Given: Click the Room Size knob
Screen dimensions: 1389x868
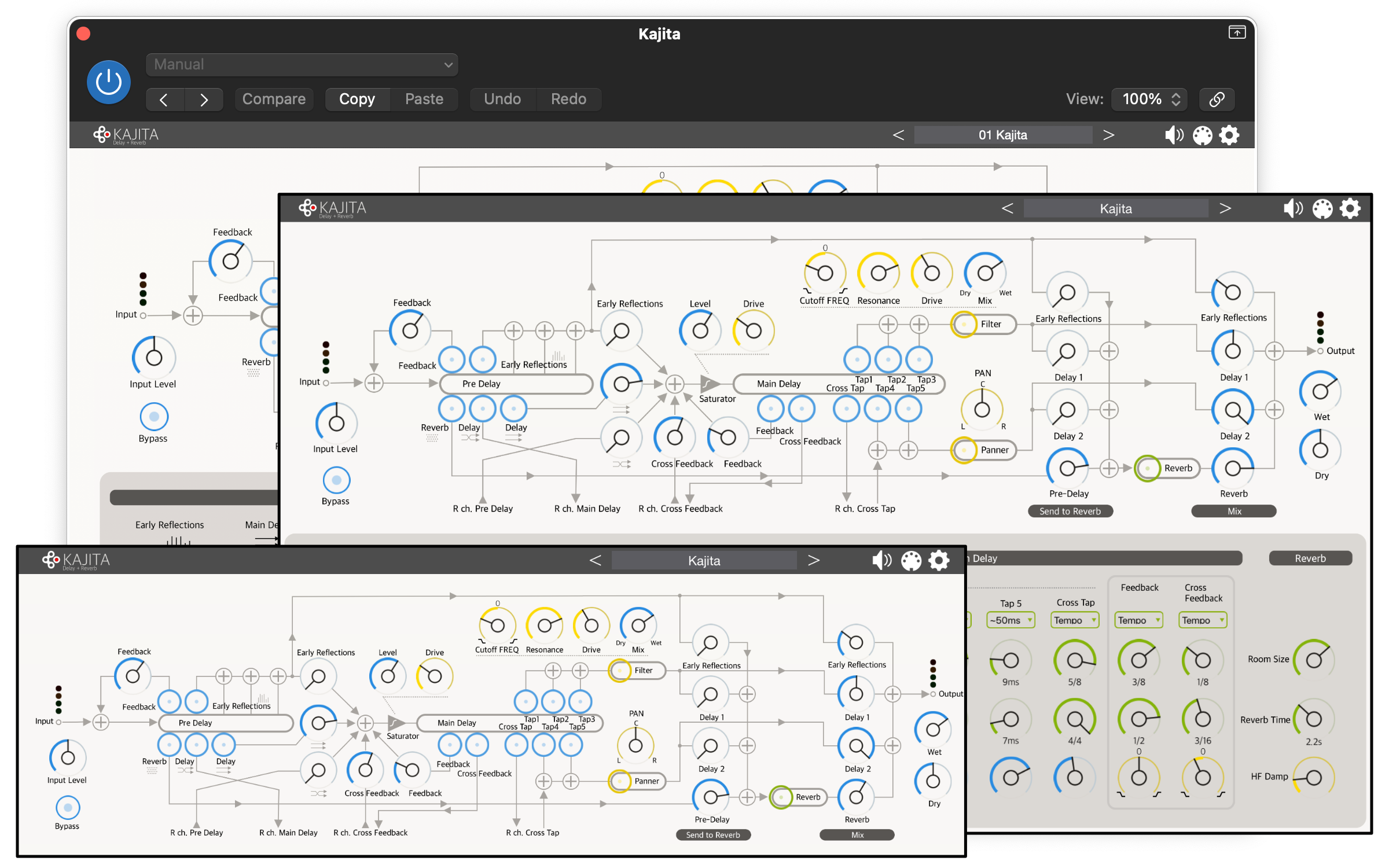Looking at the screenshot, I should pos(1314,660).
